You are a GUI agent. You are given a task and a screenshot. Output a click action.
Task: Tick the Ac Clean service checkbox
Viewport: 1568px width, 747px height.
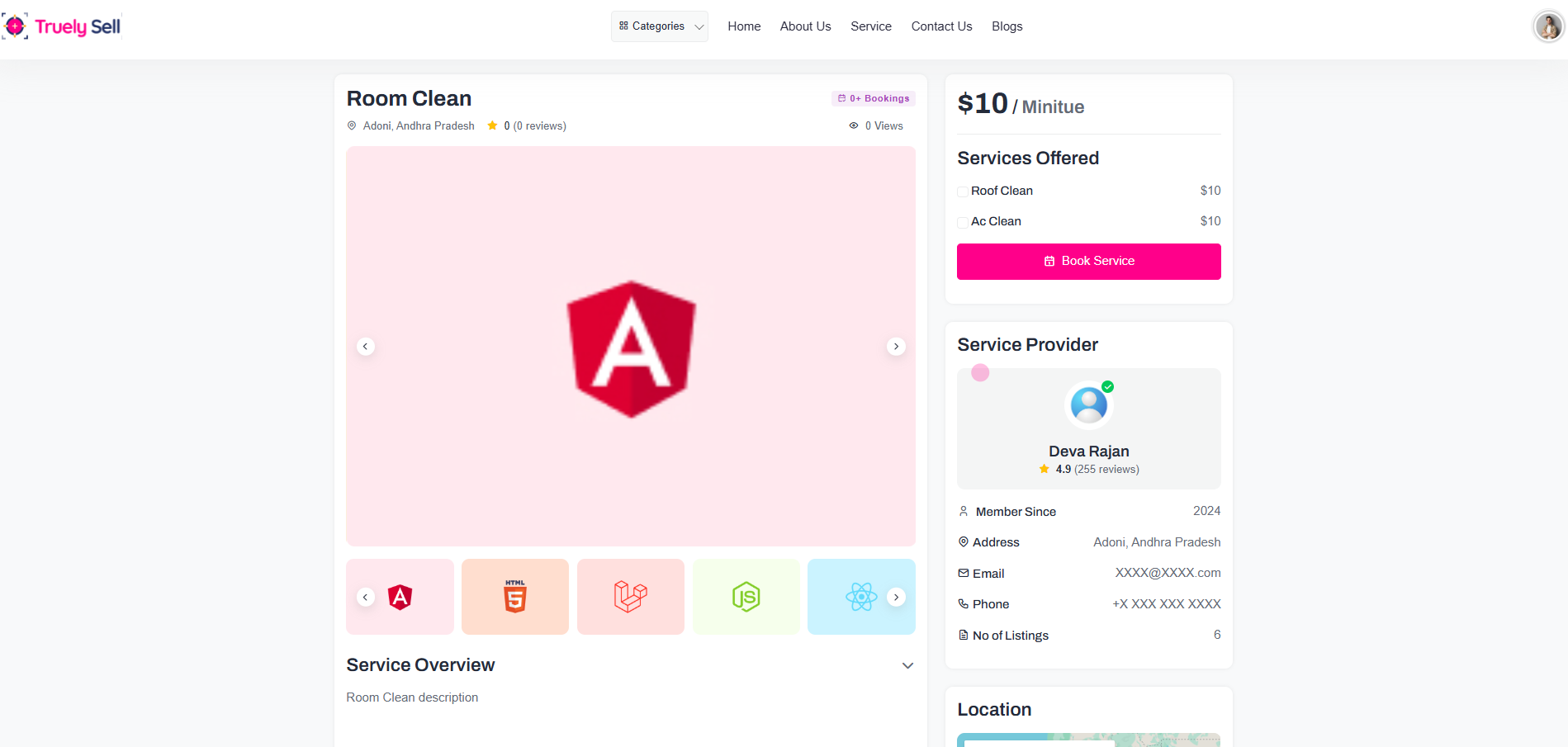[x=963, y=222]
